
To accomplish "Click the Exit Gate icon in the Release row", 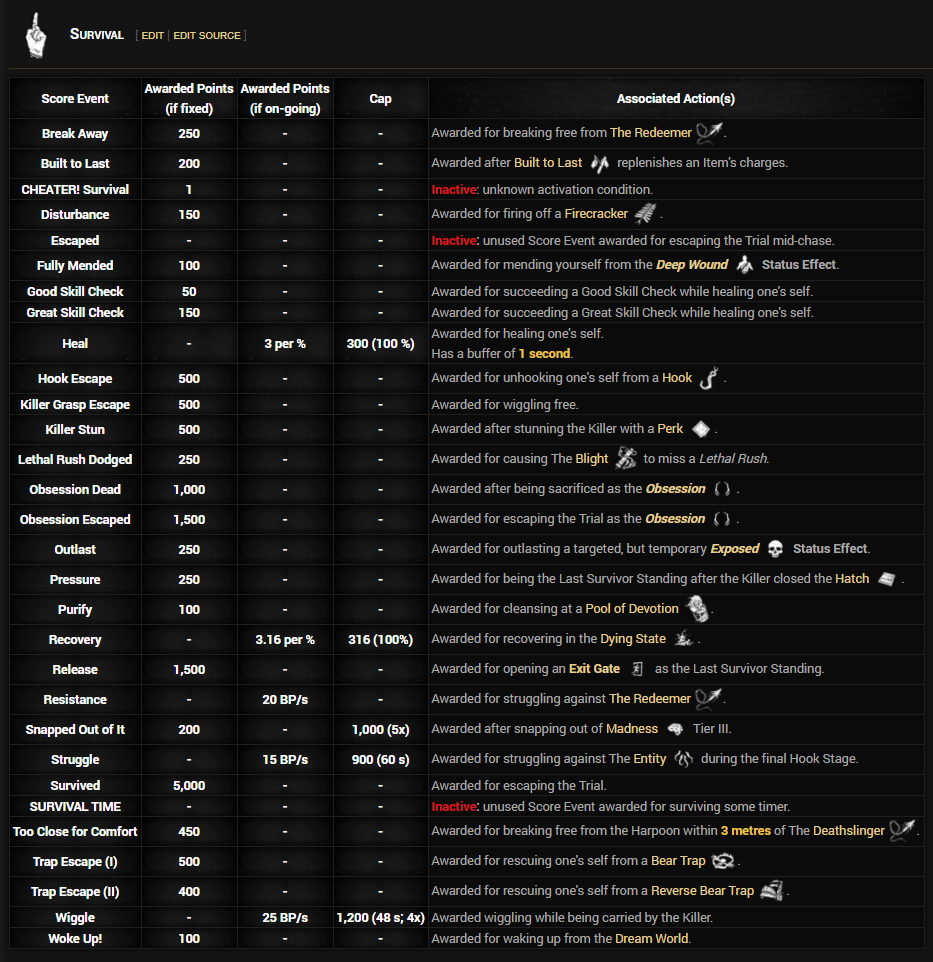I will pyautogui.click(x=636, y=669).
